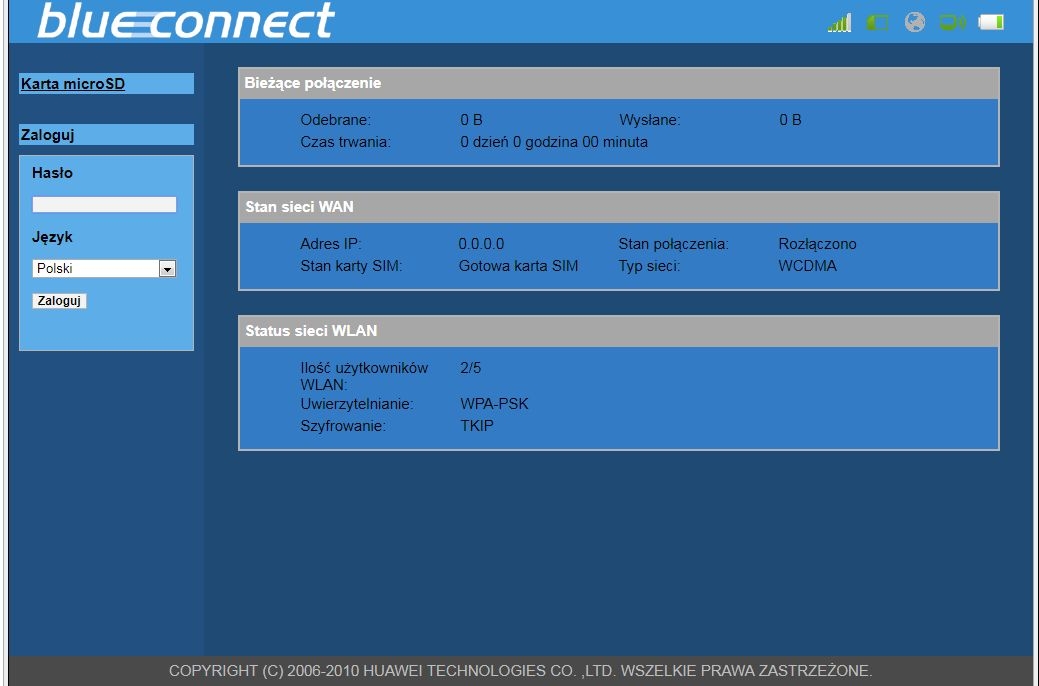Image resolution: width=1039 pixels, height=686 pixels.
Task: Click the Typ sieci label
Action: pyautogui.click(x=649, y=266)
